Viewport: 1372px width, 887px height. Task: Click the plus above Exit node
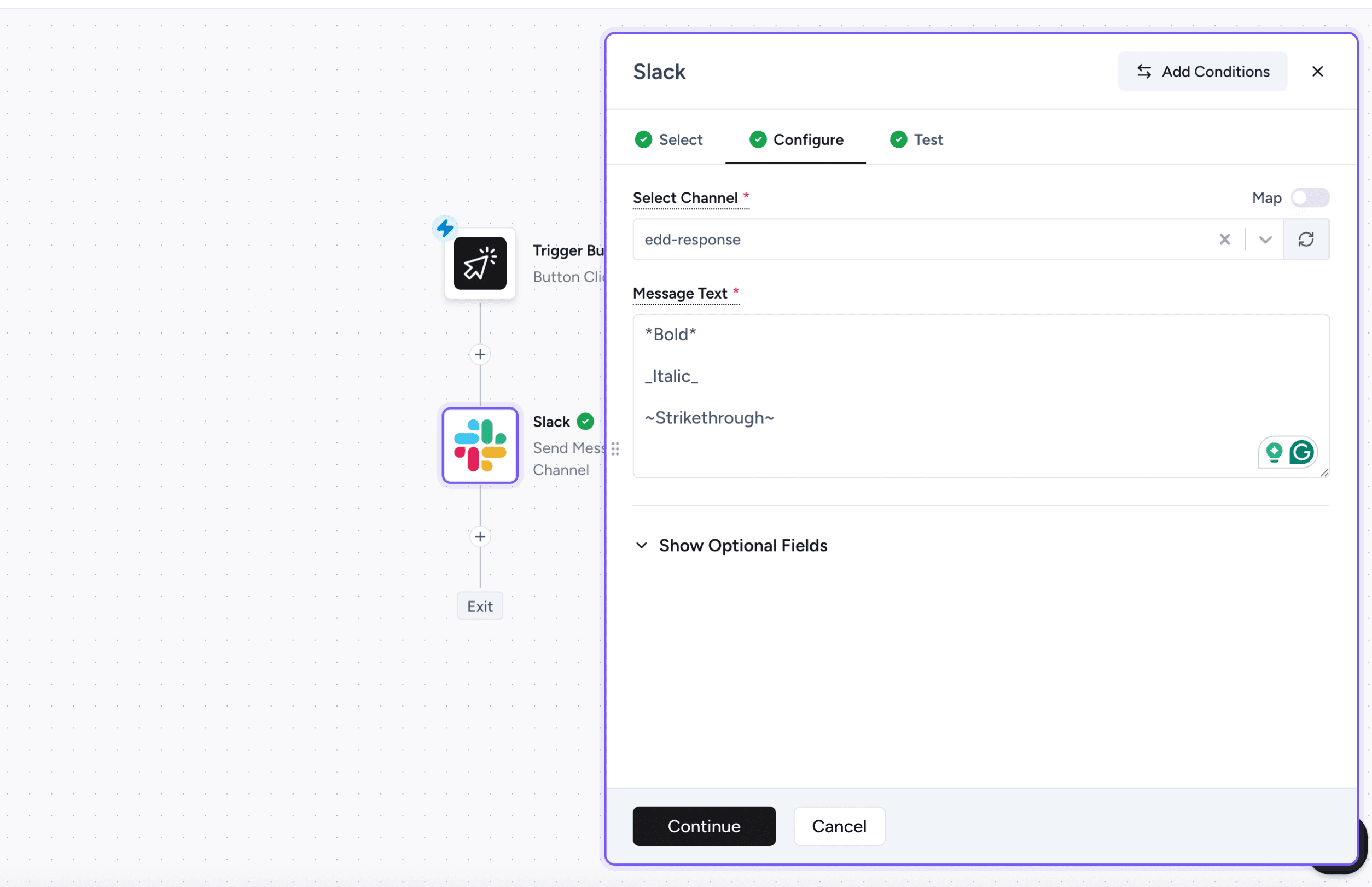point(479,536)
